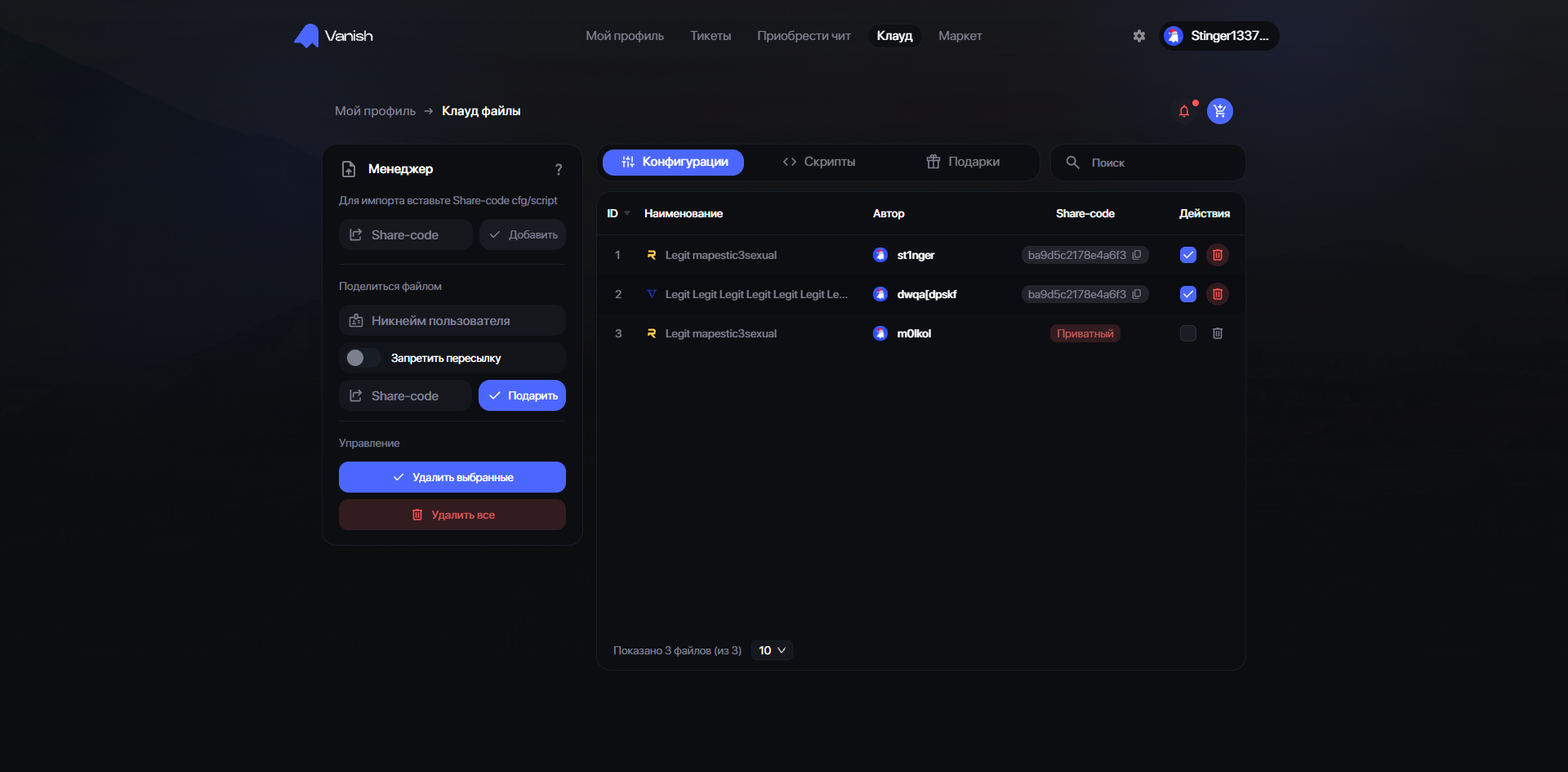Open the page size dropdown showing 10
Screen dimensions: 1568x772
coord(771,650)
